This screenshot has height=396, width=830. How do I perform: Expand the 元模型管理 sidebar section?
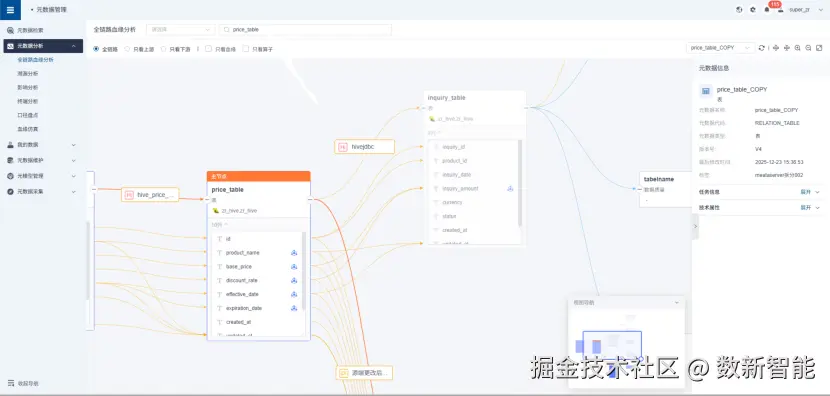(x=74, y=176)
